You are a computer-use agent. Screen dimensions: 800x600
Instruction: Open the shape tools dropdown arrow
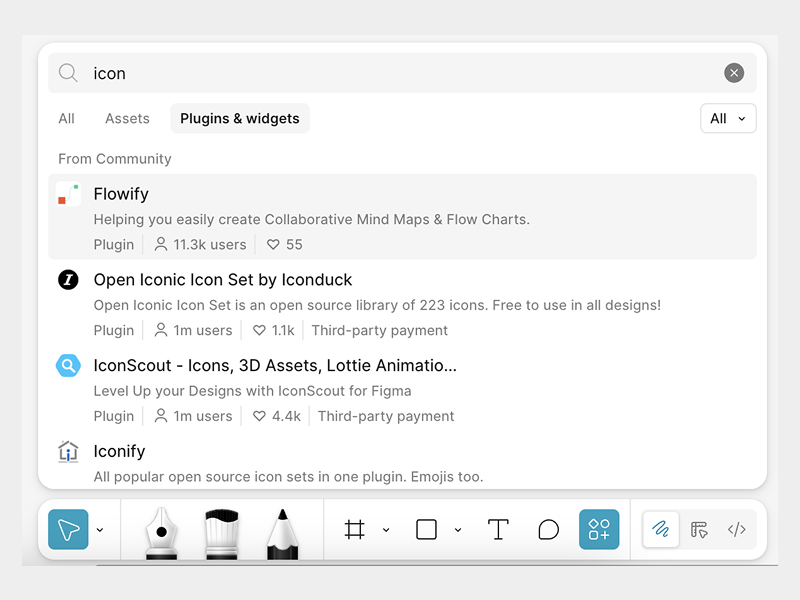(458, 529)
